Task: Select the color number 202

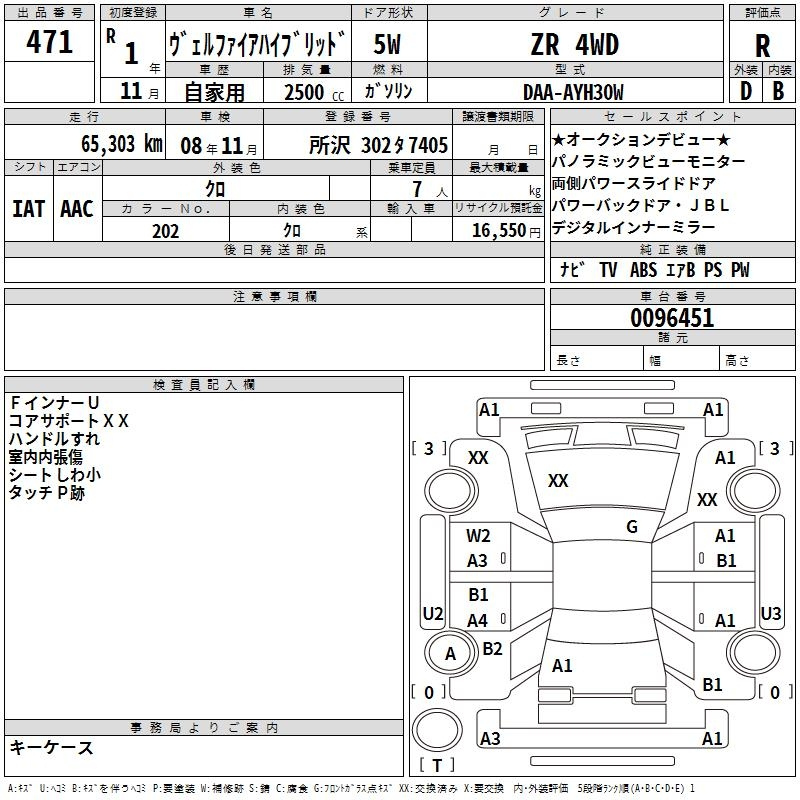Action: [165, 231]
